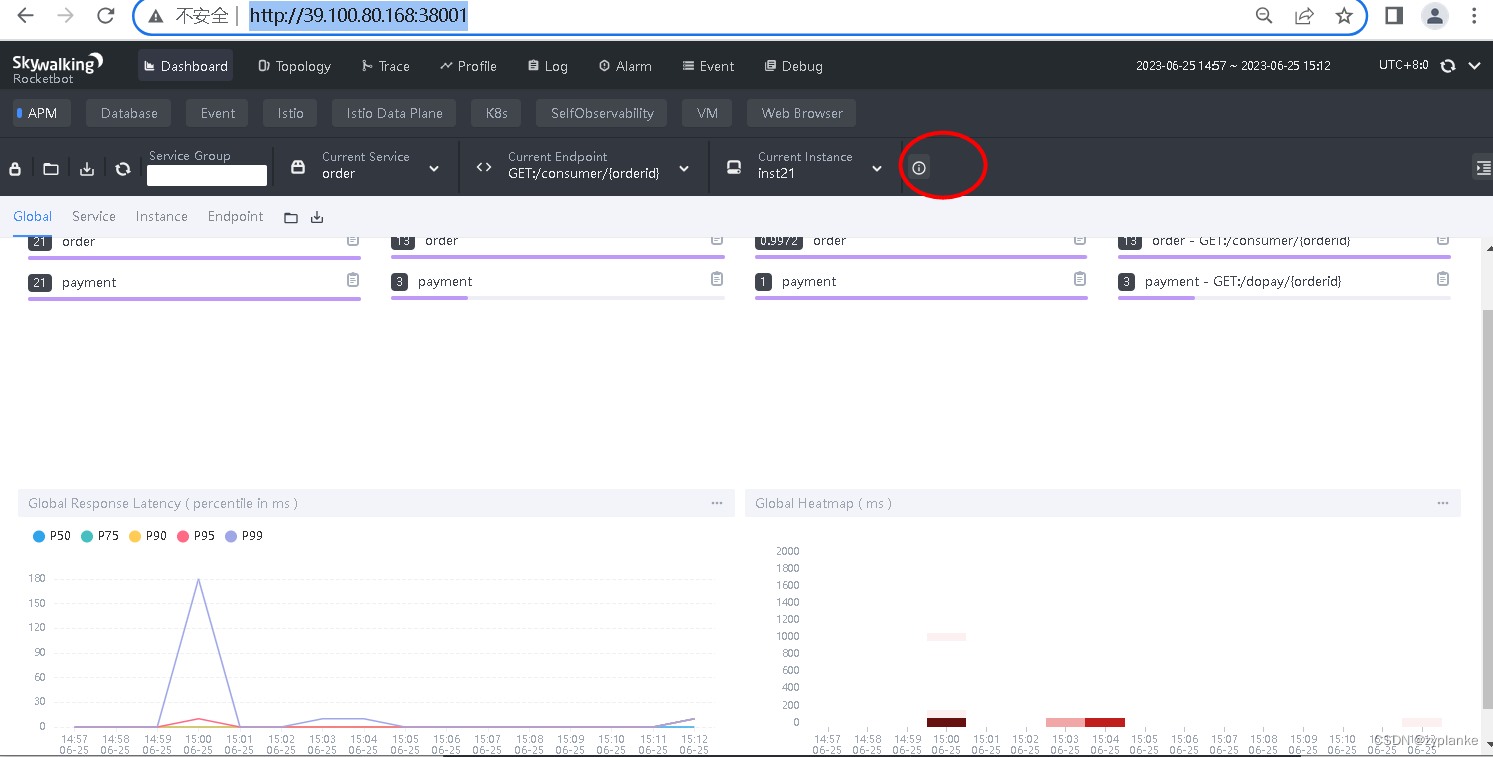Expand the Current Service dropdown
The image size is (1493, 757).
click(435, 168)
